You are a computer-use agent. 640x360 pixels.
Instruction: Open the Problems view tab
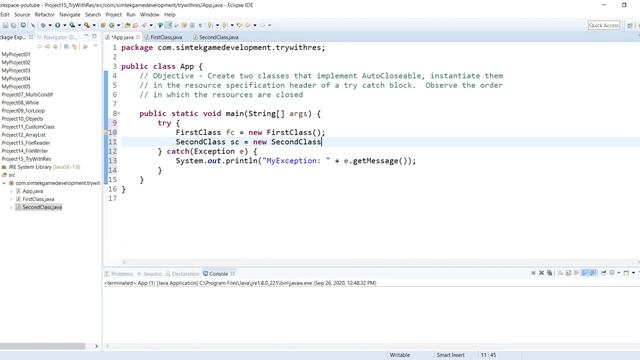tap(119, 274)
